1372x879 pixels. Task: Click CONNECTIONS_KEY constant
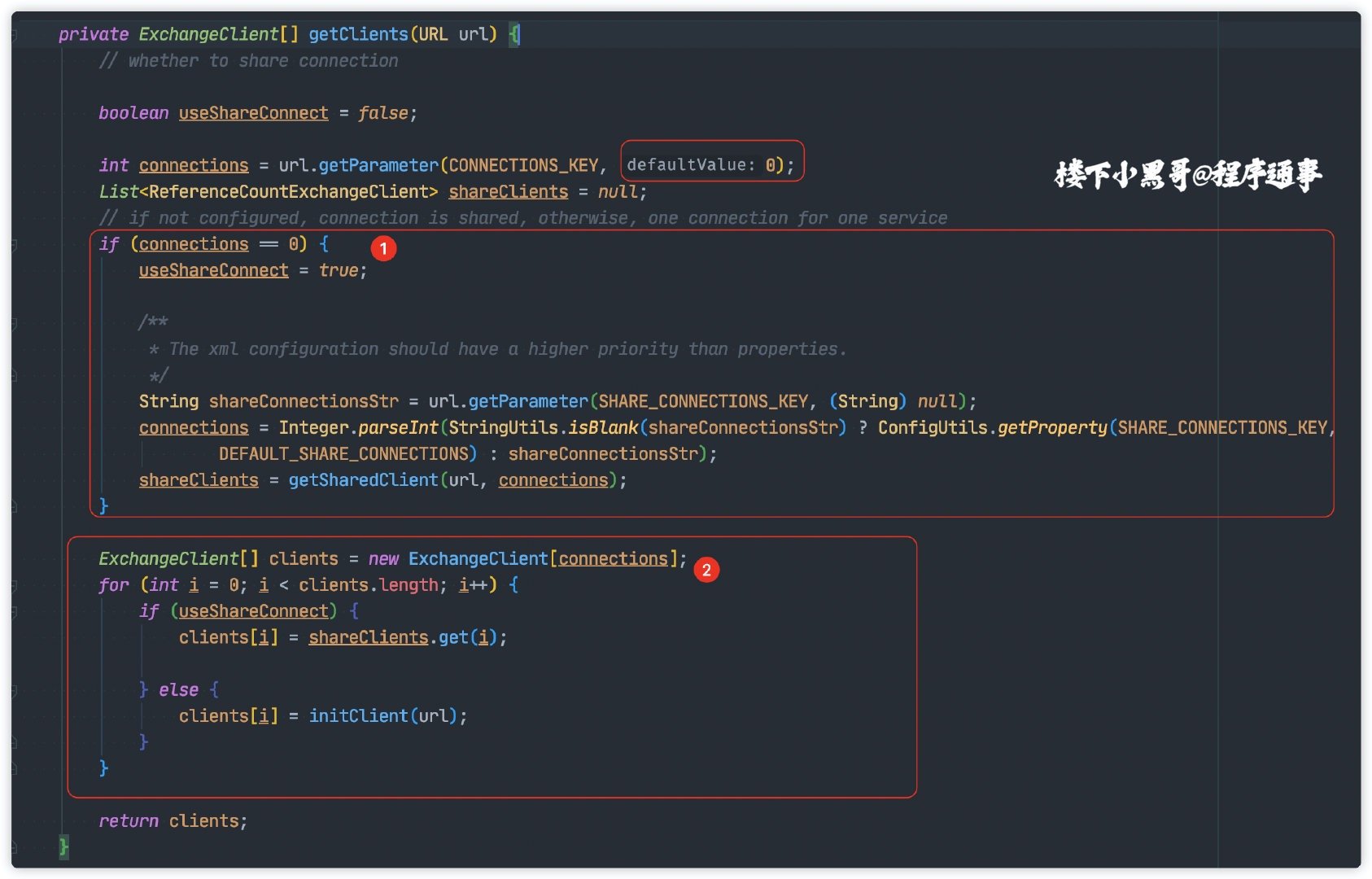tap(523, 165)
